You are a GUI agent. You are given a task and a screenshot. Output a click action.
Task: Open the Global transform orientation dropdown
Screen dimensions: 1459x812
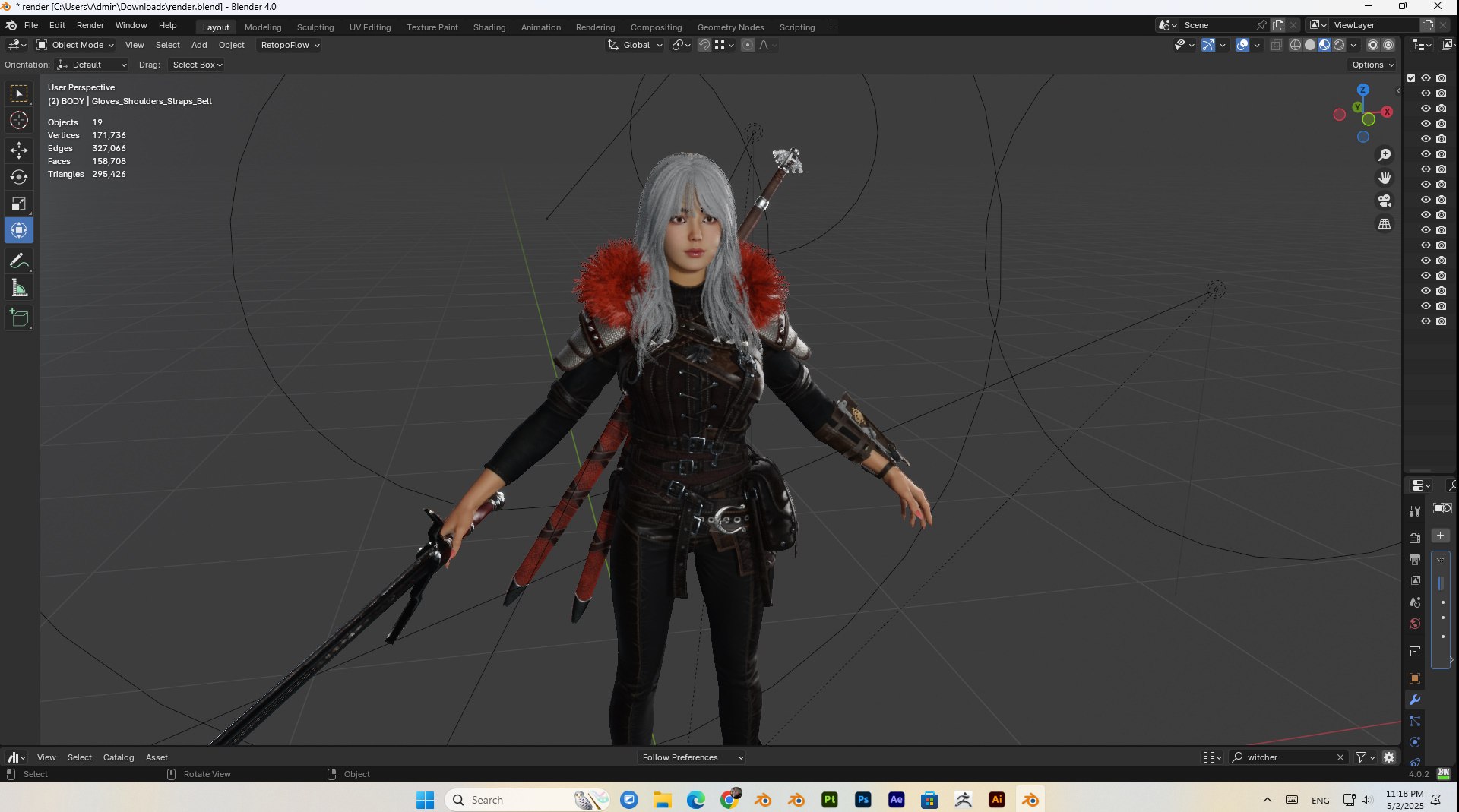tap(635, 46)
